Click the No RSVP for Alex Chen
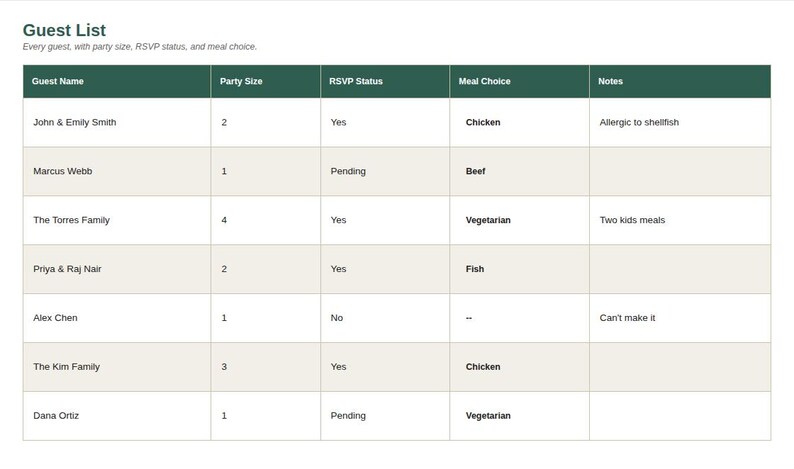The image size is (794, 469). pos(385,318)
